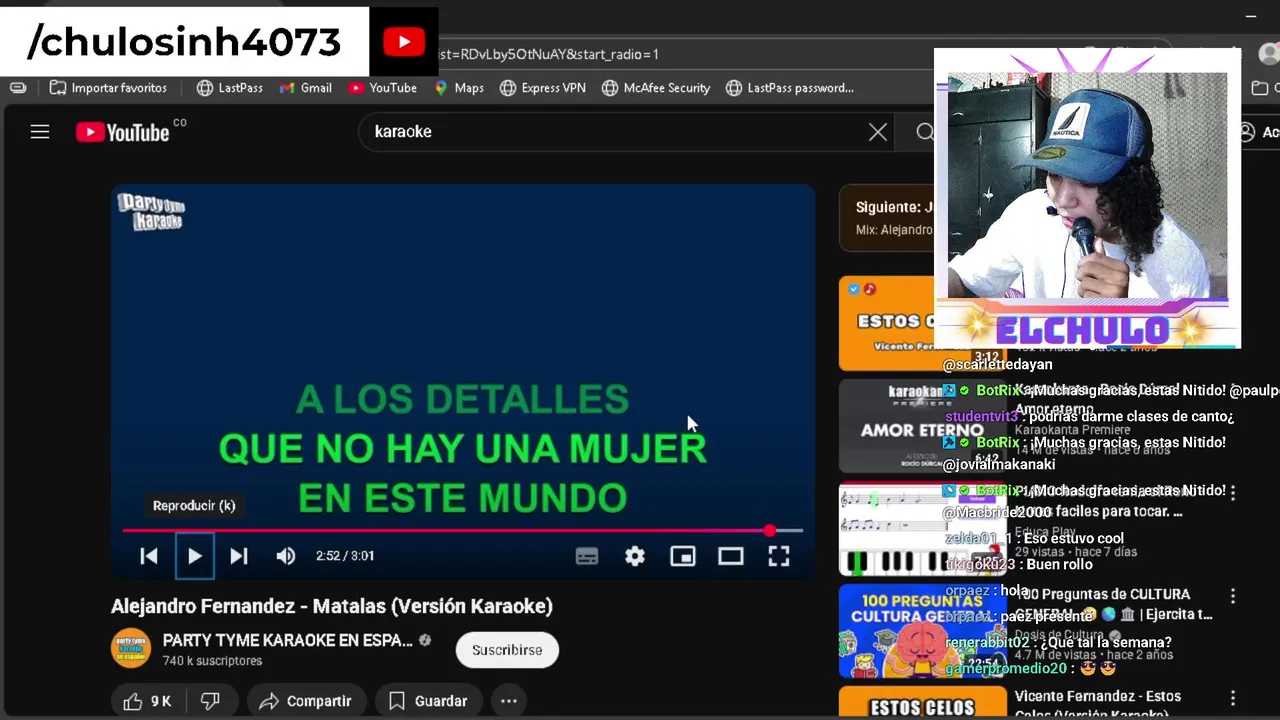Viewport: 1280px width, 720px height.
Task: Open the YouTube hamburger guide menu
Action: coord(40,132)
